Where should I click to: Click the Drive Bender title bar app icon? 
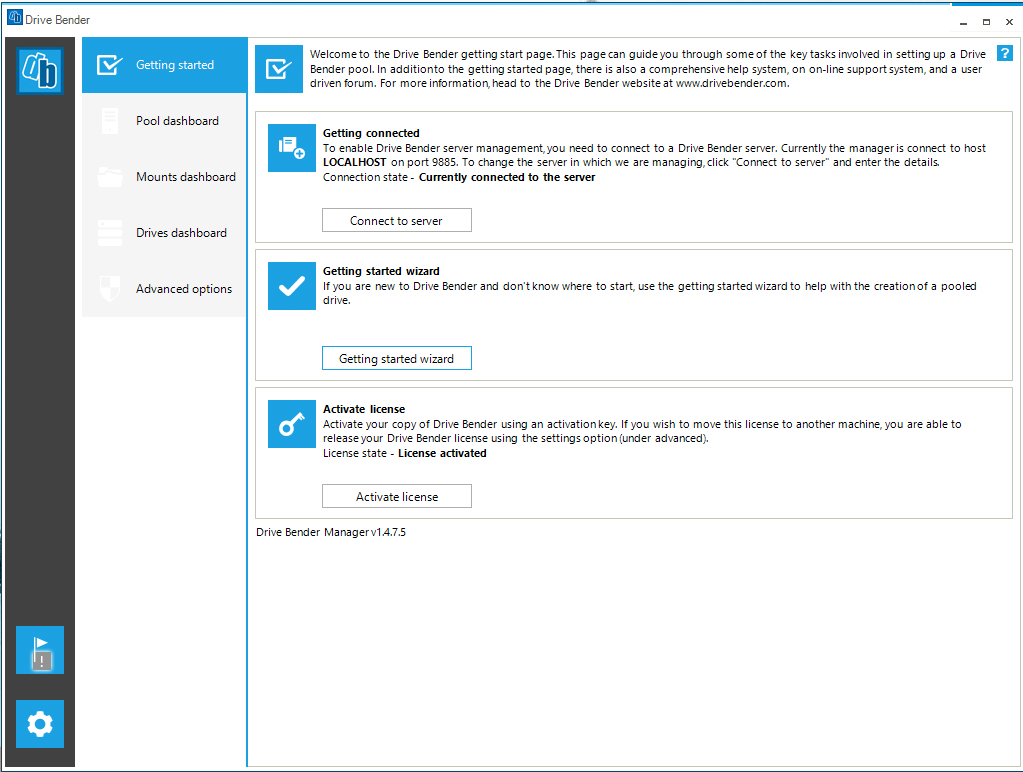click(14, 17)
